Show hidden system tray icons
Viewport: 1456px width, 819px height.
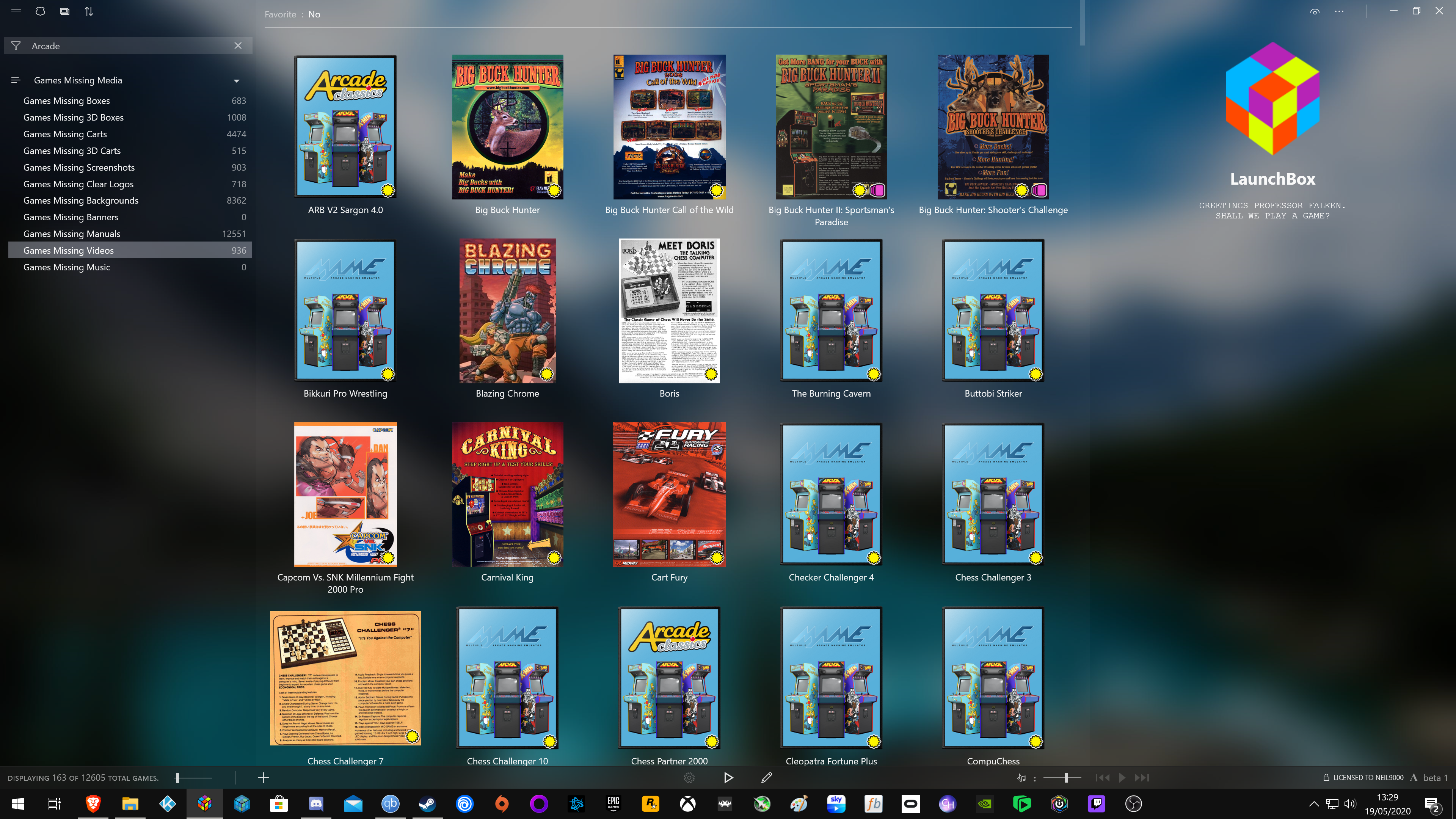click(x=1313, y=804)
